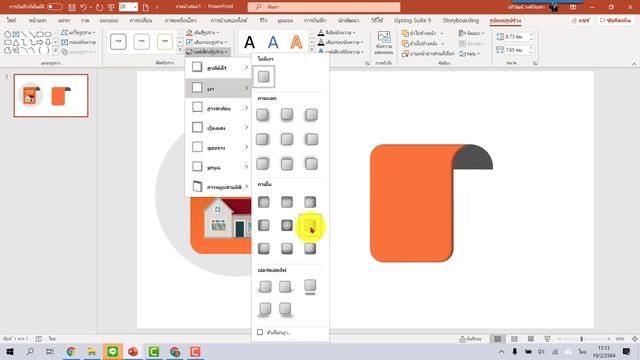Switch to the Storyboarding tab

(x=461, y=20)
